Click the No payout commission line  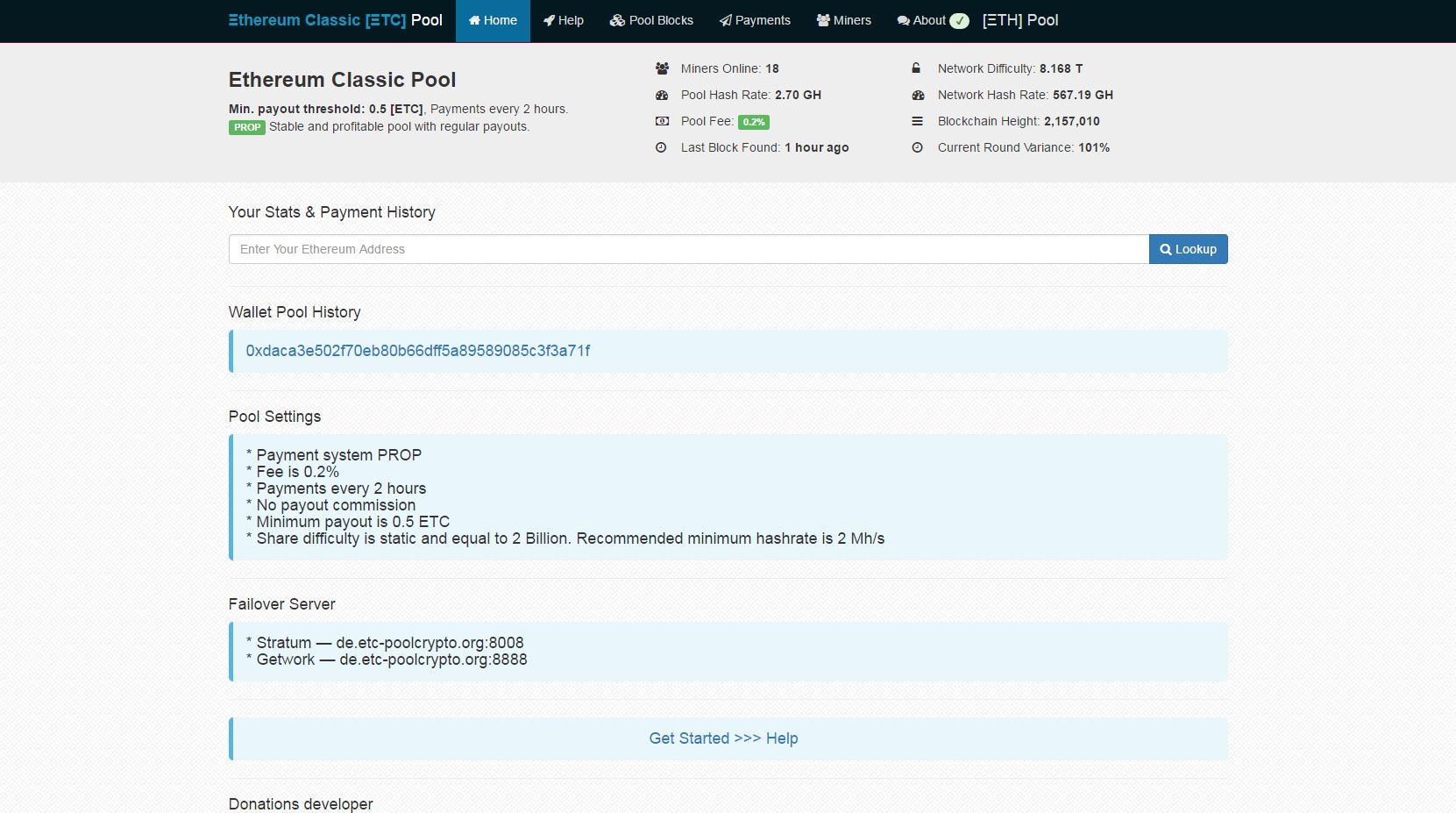[331, 505]
